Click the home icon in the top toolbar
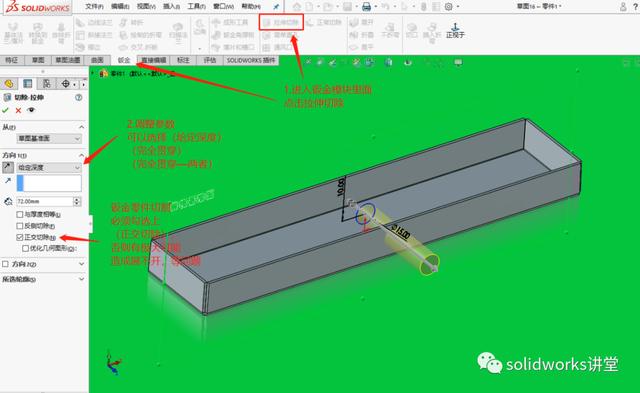The height and width of the screenshot is (393, 640). click(297, 7)
